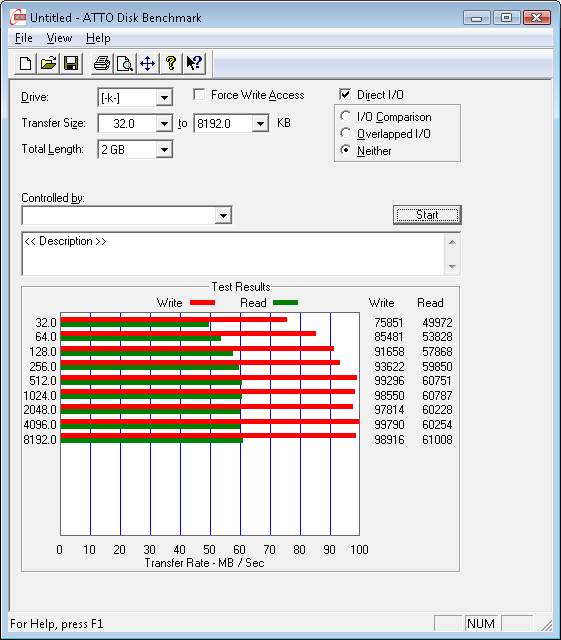Close the ATTO Disk Benchmark window
Screen dimensions: 561x640
tap(537, 18)
